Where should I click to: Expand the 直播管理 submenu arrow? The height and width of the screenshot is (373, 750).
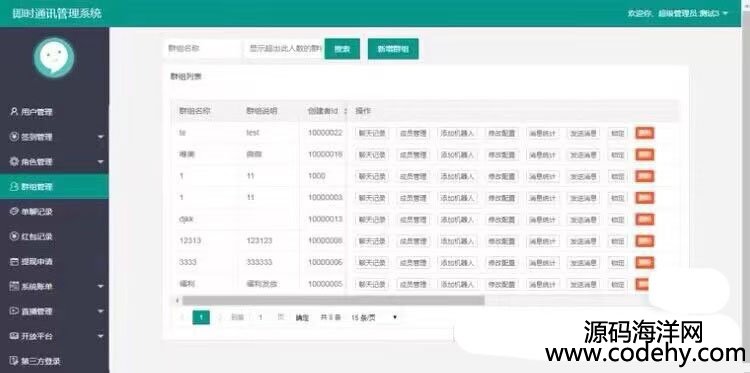tap(100, 311)
